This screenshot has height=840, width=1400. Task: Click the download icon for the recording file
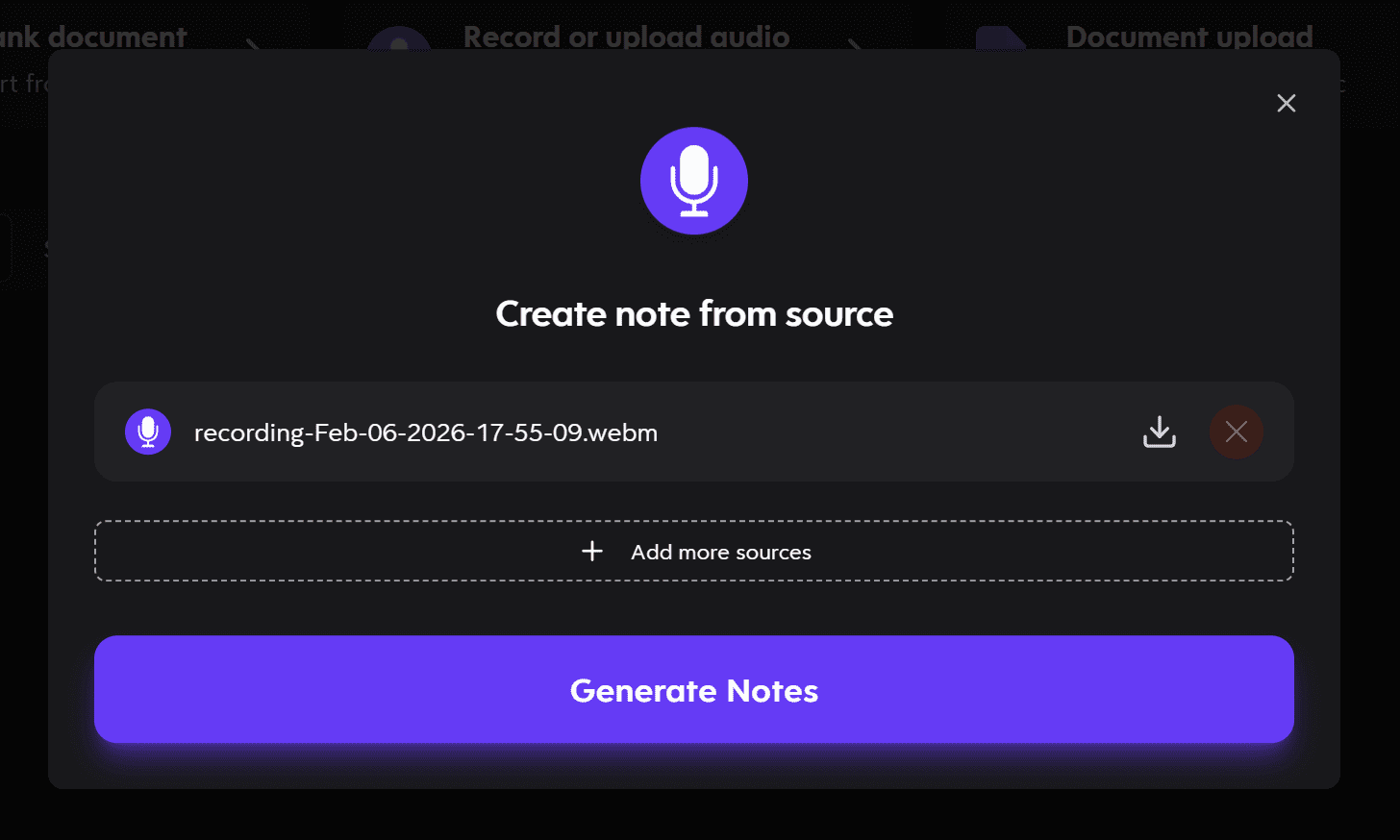coord(1160,432)
